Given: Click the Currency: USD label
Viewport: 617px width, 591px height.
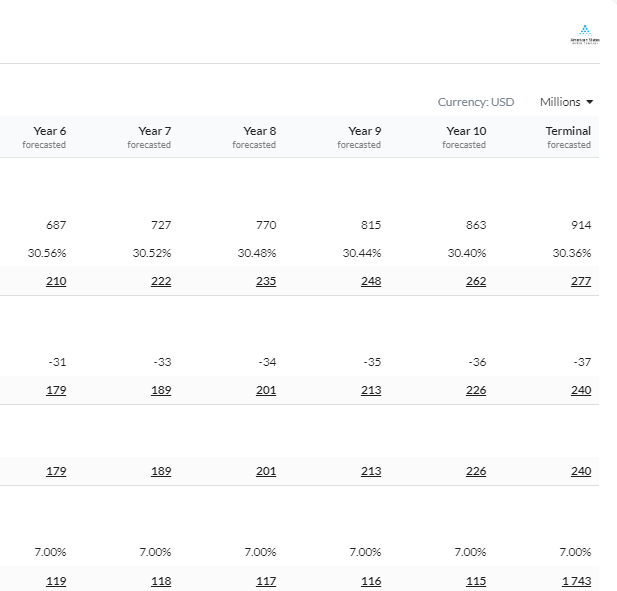Looking at the screenshot, I should point(476,102).
